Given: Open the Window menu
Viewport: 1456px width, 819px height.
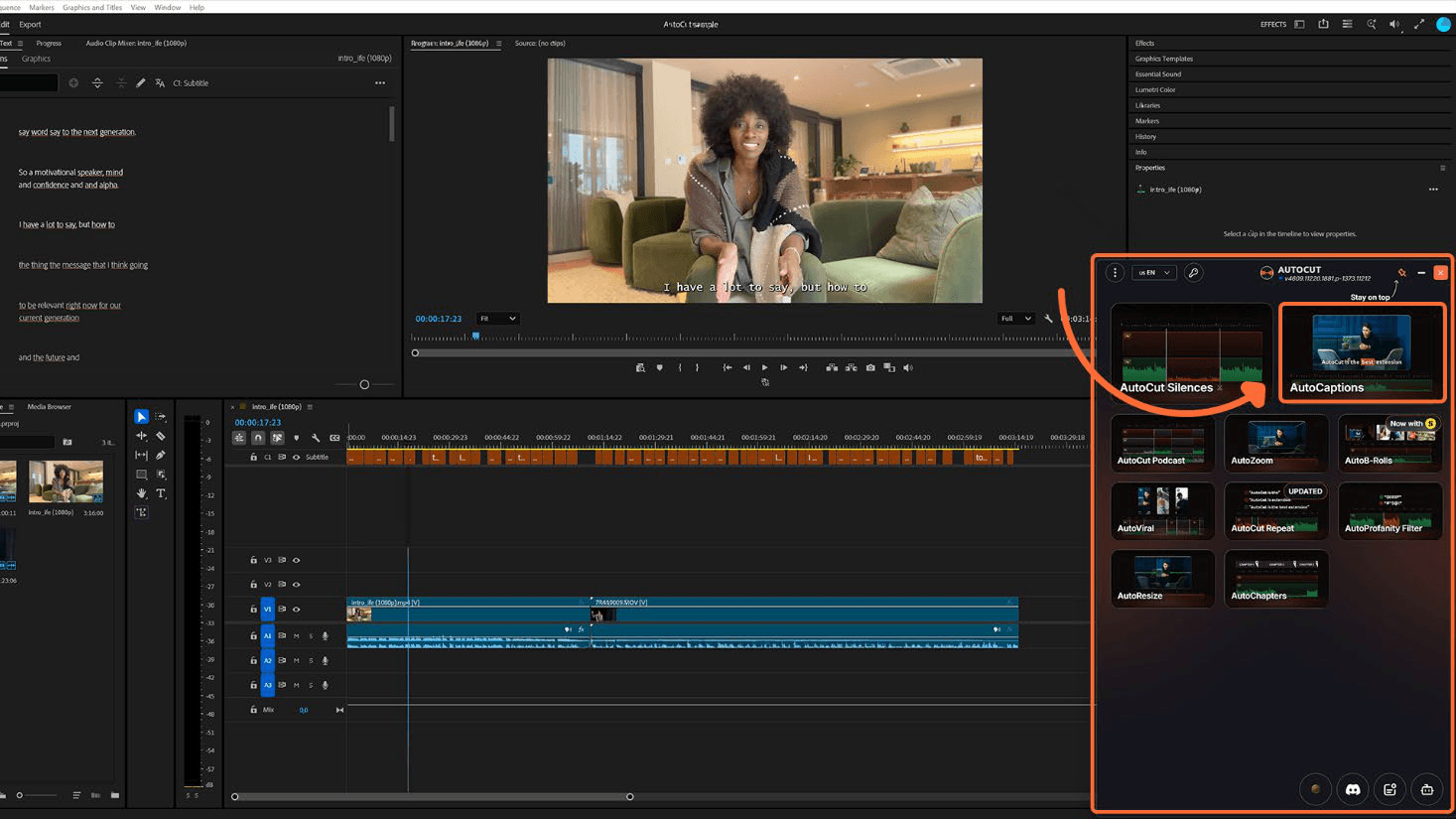Looking at the screenshot, I should pos(168,7).
